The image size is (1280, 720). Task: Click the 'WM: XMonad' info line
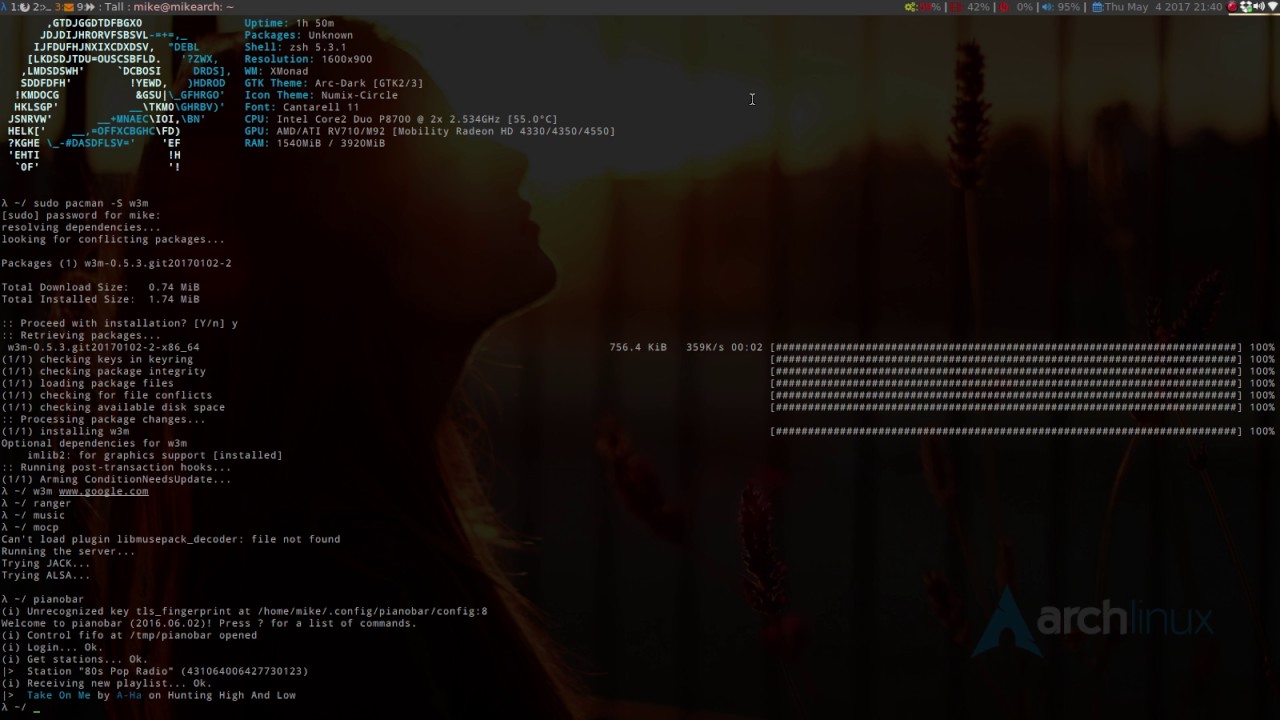pyautogui.click(x=276, y=71)
